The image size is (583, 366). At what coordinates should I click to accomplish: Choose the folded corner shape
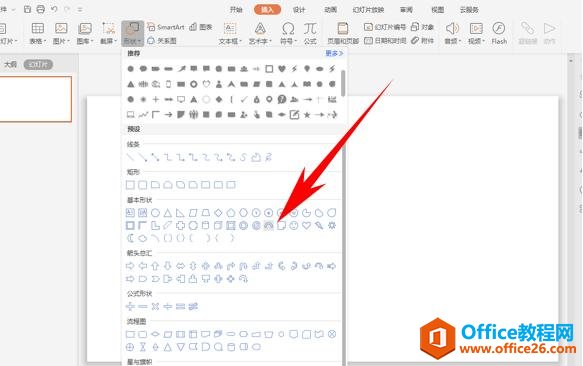[x=281, y=225]
